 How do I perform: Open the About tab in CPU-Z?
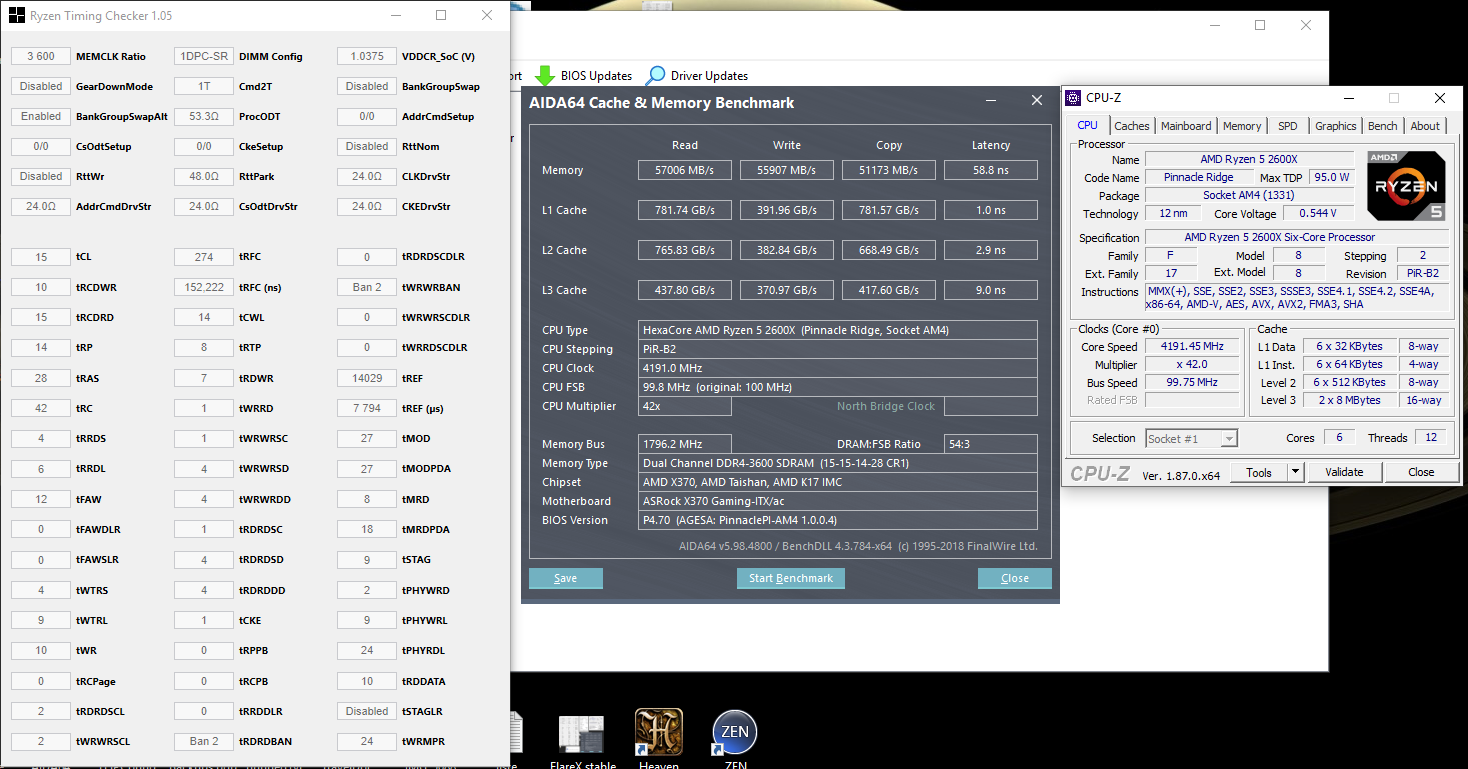1425,126
